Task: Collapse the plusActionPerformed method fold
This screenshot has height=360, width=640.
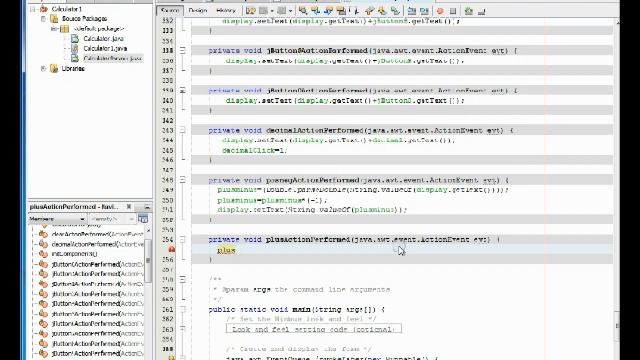Action: tap(183, 240)
